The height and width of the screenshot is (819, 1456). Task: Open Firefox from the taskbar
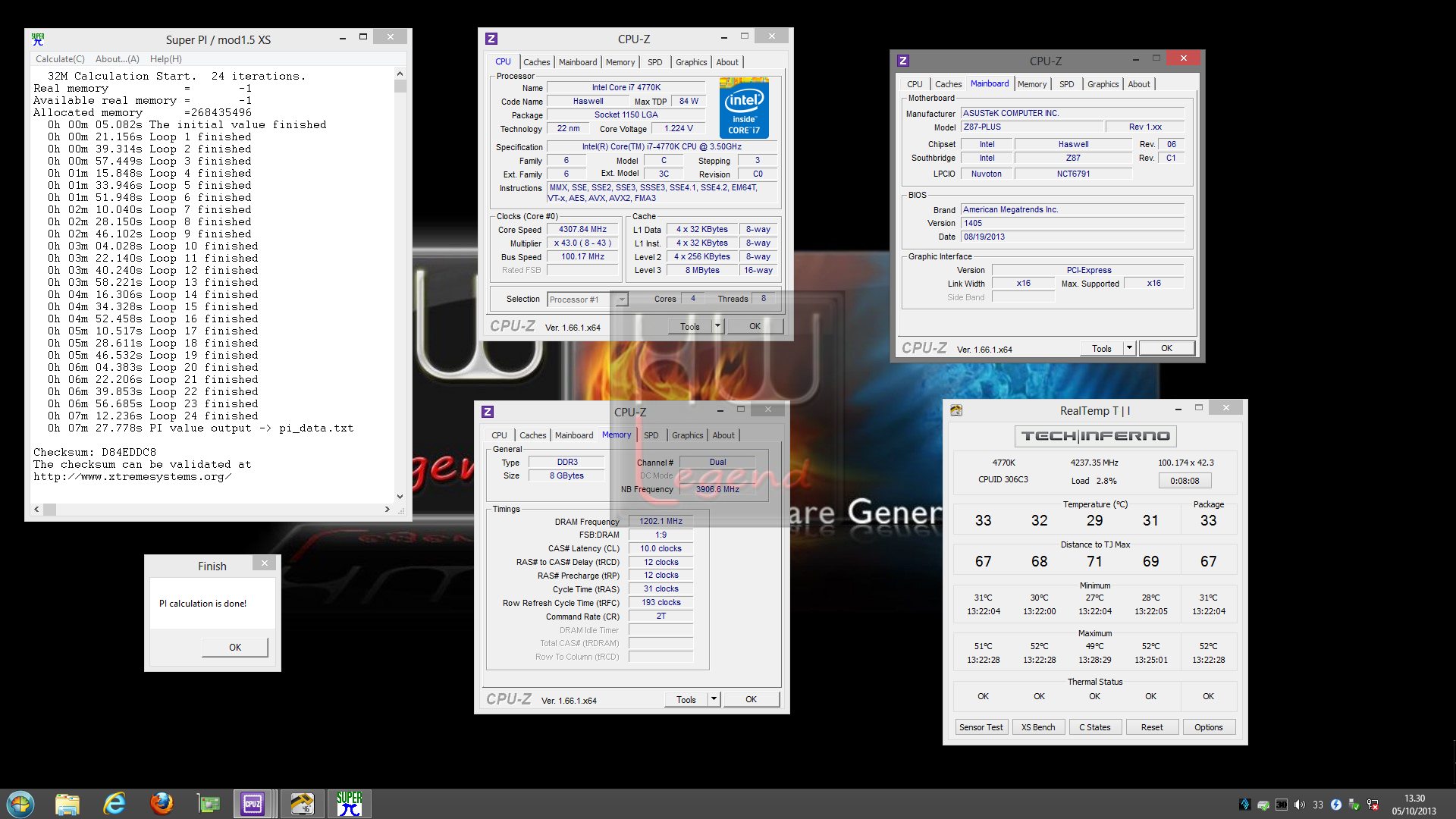[162, 804]
